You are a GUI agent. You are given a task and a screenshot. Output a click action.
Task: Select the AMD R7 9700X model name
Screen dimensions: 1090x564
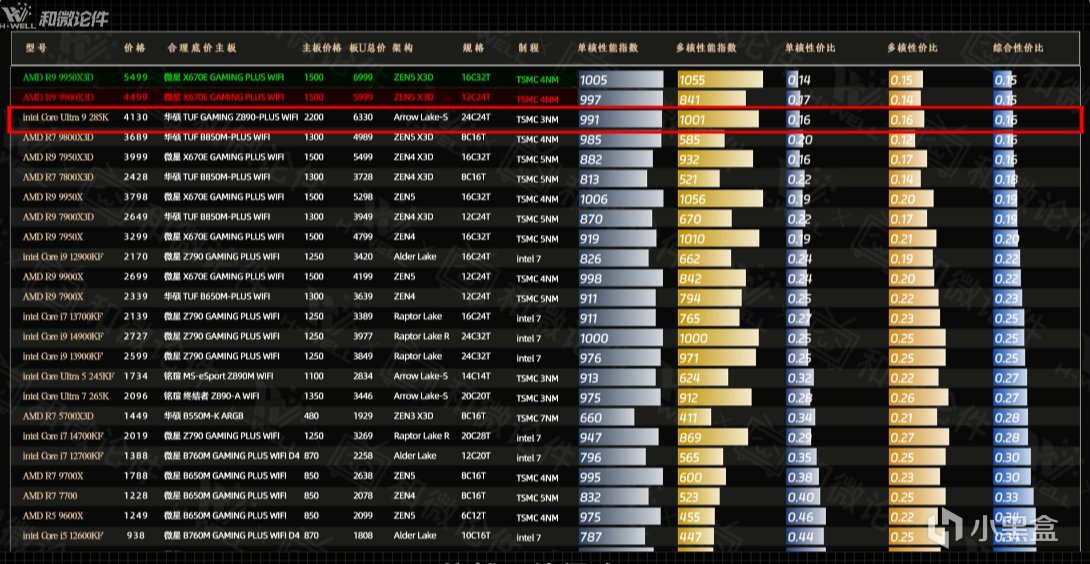coord(53,476)
